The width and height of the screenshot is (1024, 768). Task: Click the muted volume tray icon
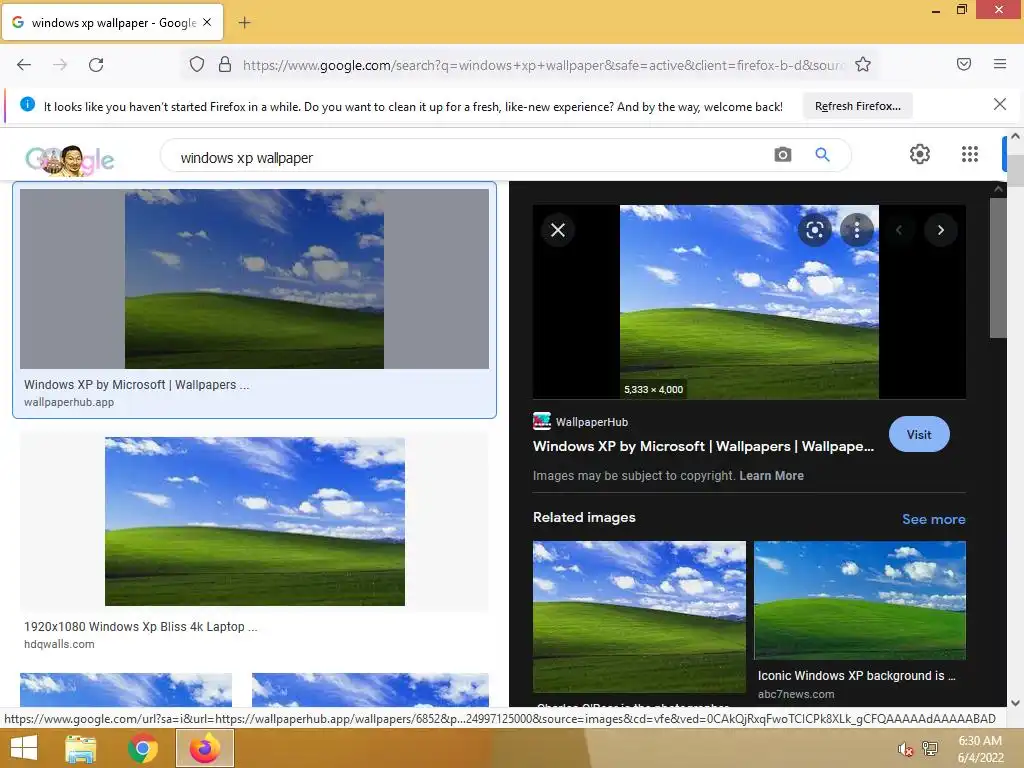pos(904,749)
